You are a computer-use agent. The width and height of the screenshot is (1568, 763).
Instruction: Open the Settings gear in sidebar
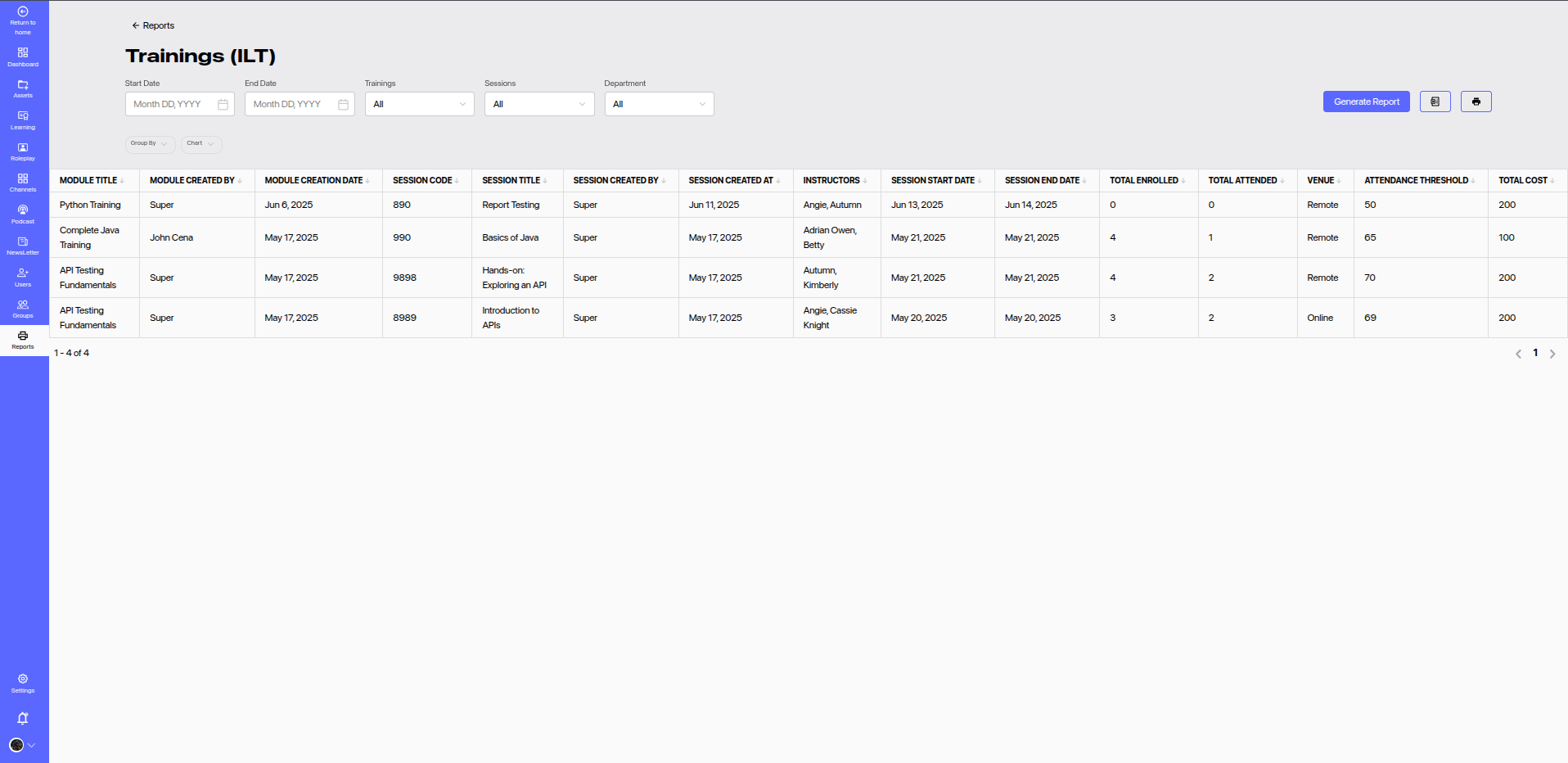tap(23, 683)
